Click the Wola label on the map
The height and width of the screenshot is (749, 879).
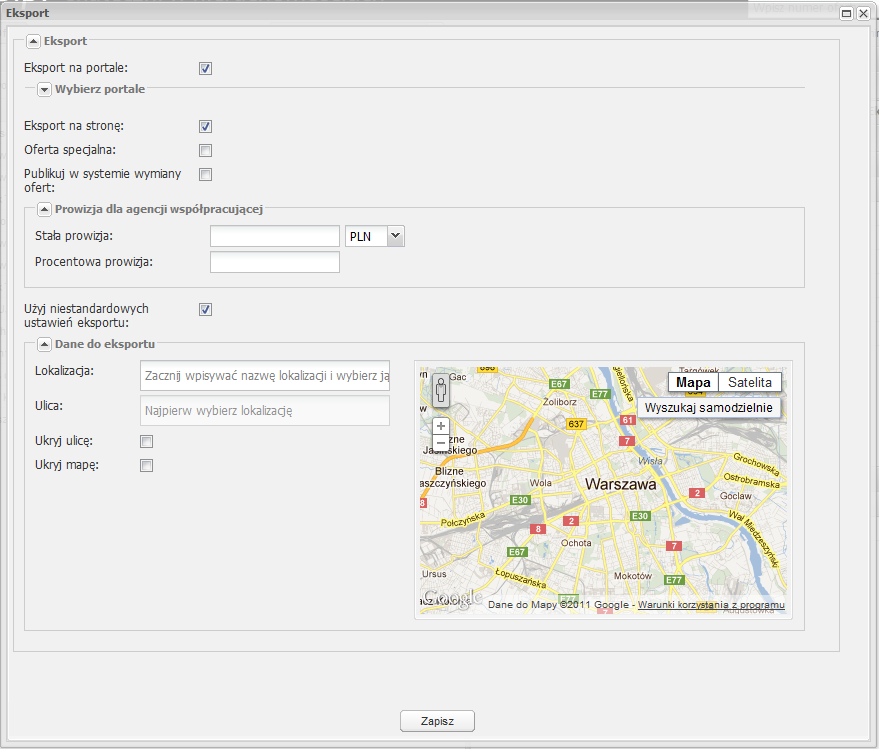pyautogui.click(x=540, y=483)
